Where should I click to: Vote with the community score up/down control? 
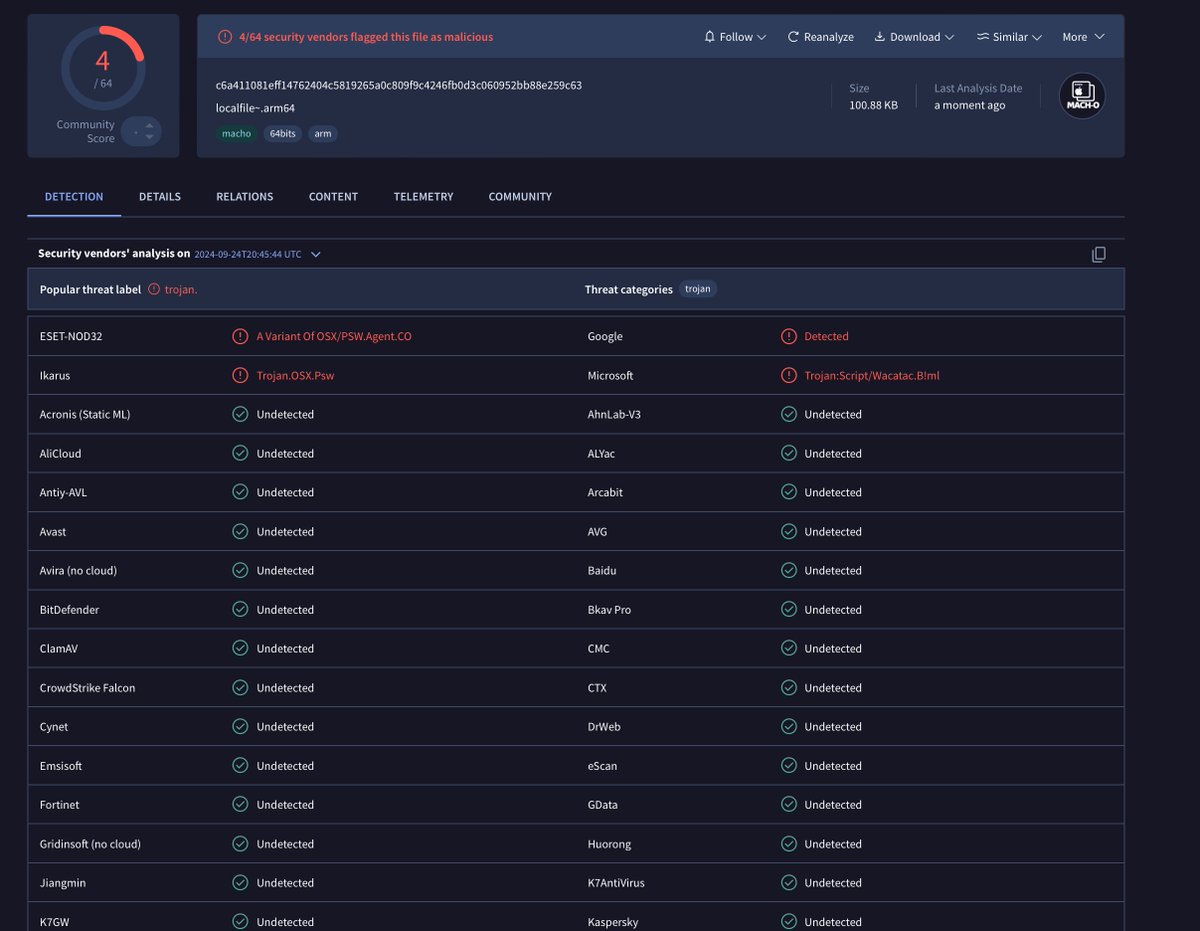[141, 131]
